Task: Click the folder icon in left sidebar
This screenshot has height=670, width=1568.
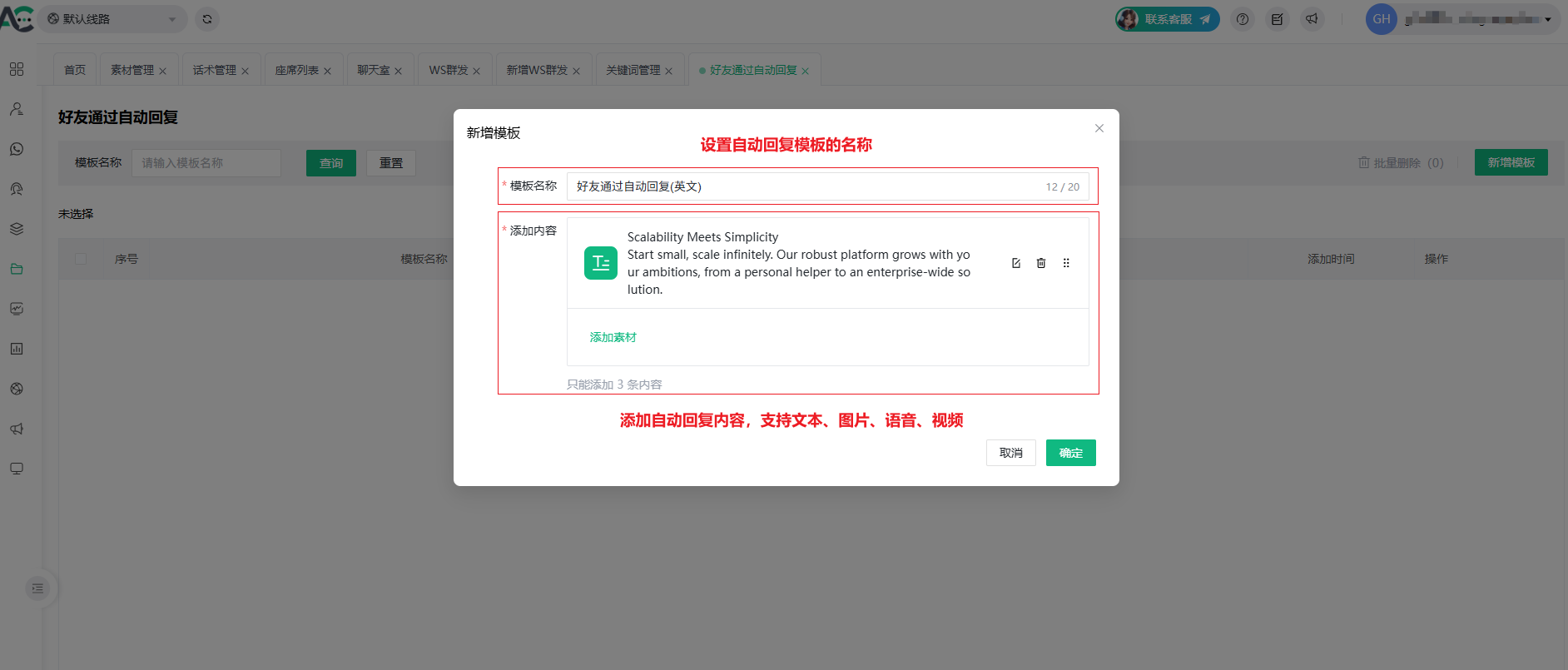Action: (17, 269)
